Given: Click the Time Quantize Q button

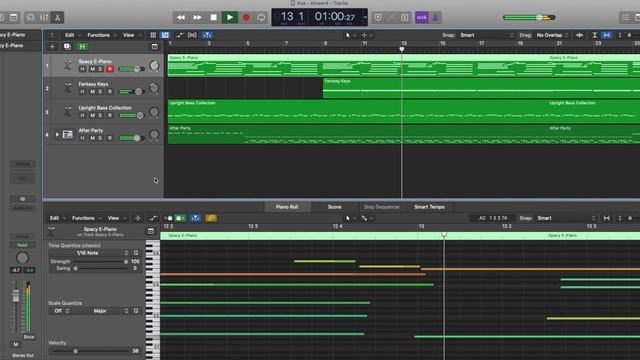Looking at the screenshot, I should tap(136, 253).
